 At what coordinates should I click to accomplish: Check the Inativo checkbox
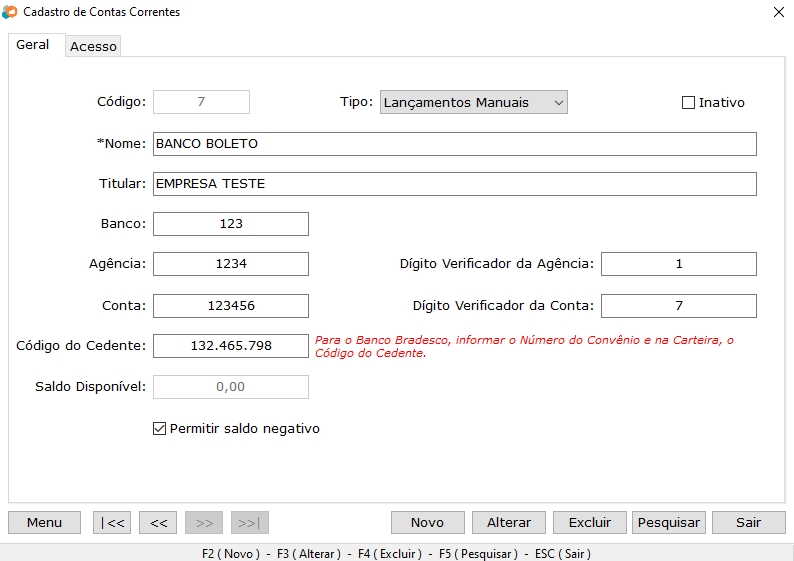click(688, 102)
